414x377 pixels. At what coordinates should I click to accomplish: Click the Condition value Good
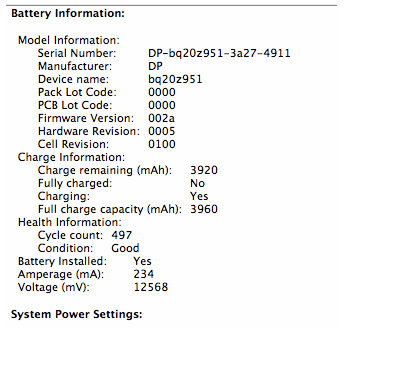125,248
